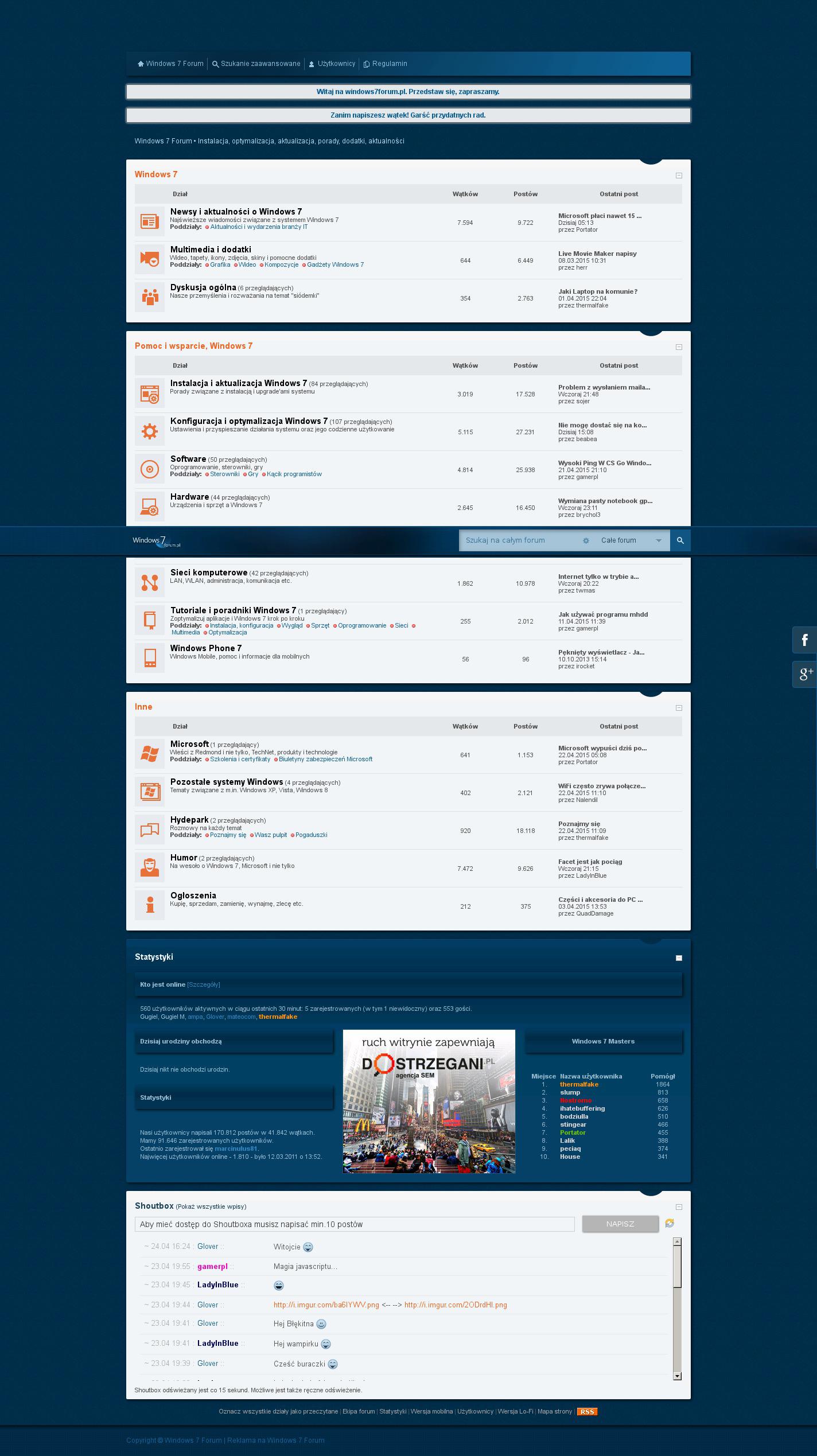817x1456 pixels.
Task: Click the Windows Phone 7 device icon
Action: pyautogui.click(x=150, y=658)
